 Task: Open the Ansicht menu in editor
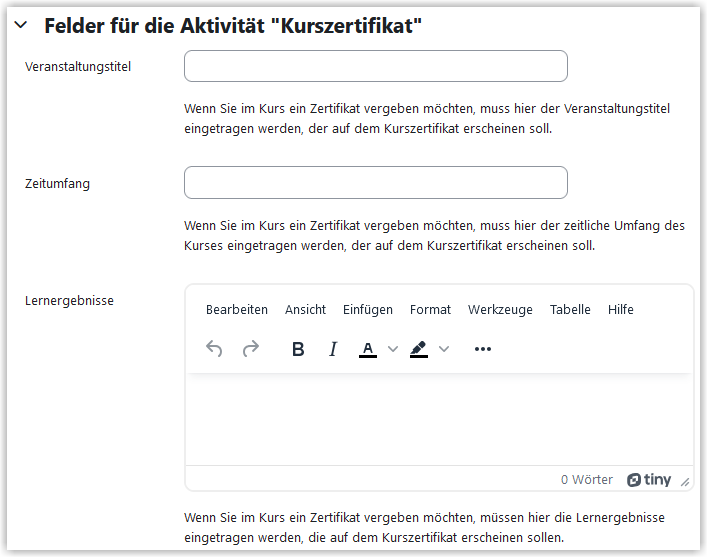pos(305,310)
